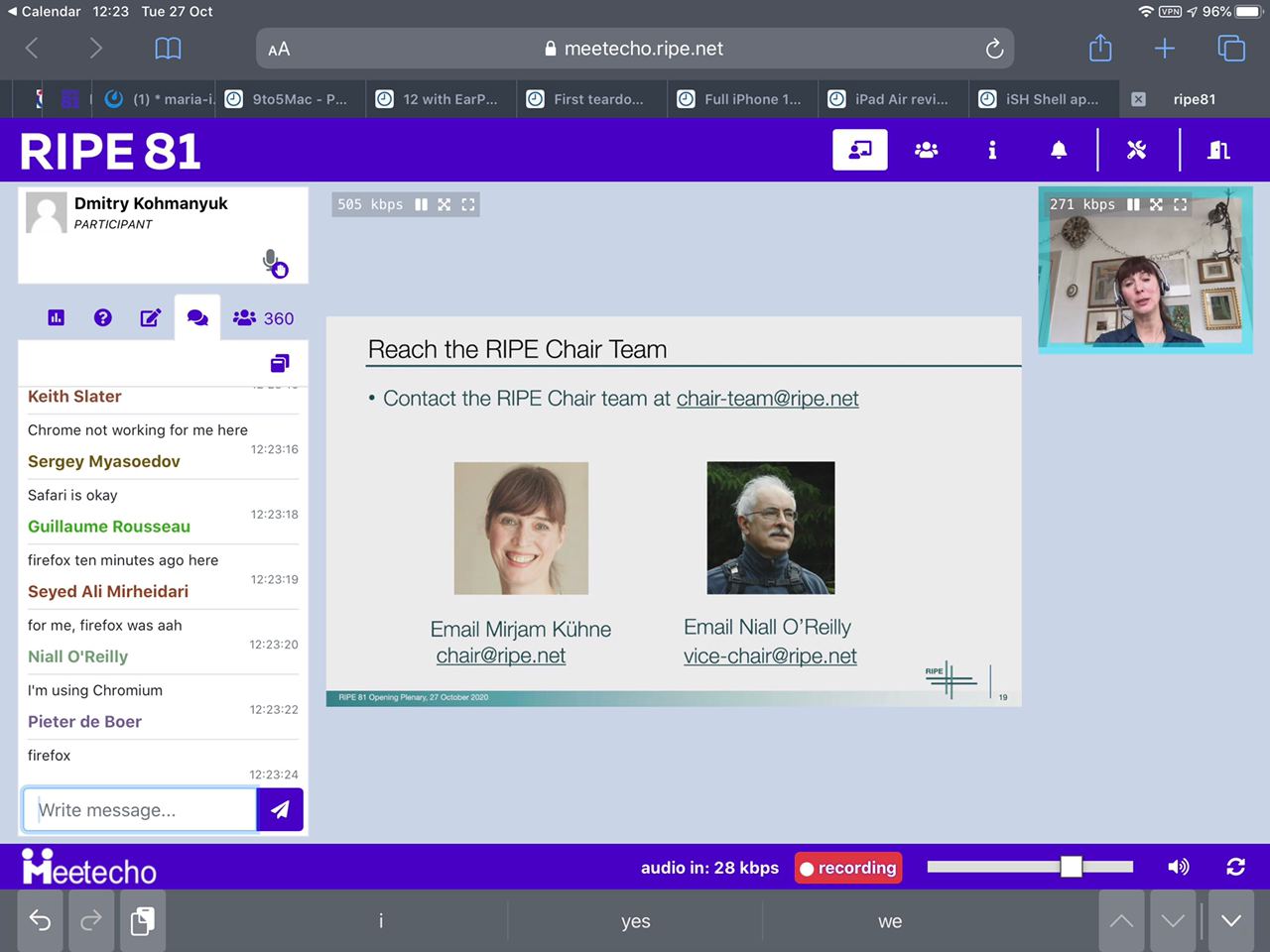Switch to the polls chart tab
The width and height of the screenshot is (1270, 952).
click(56, 317)
